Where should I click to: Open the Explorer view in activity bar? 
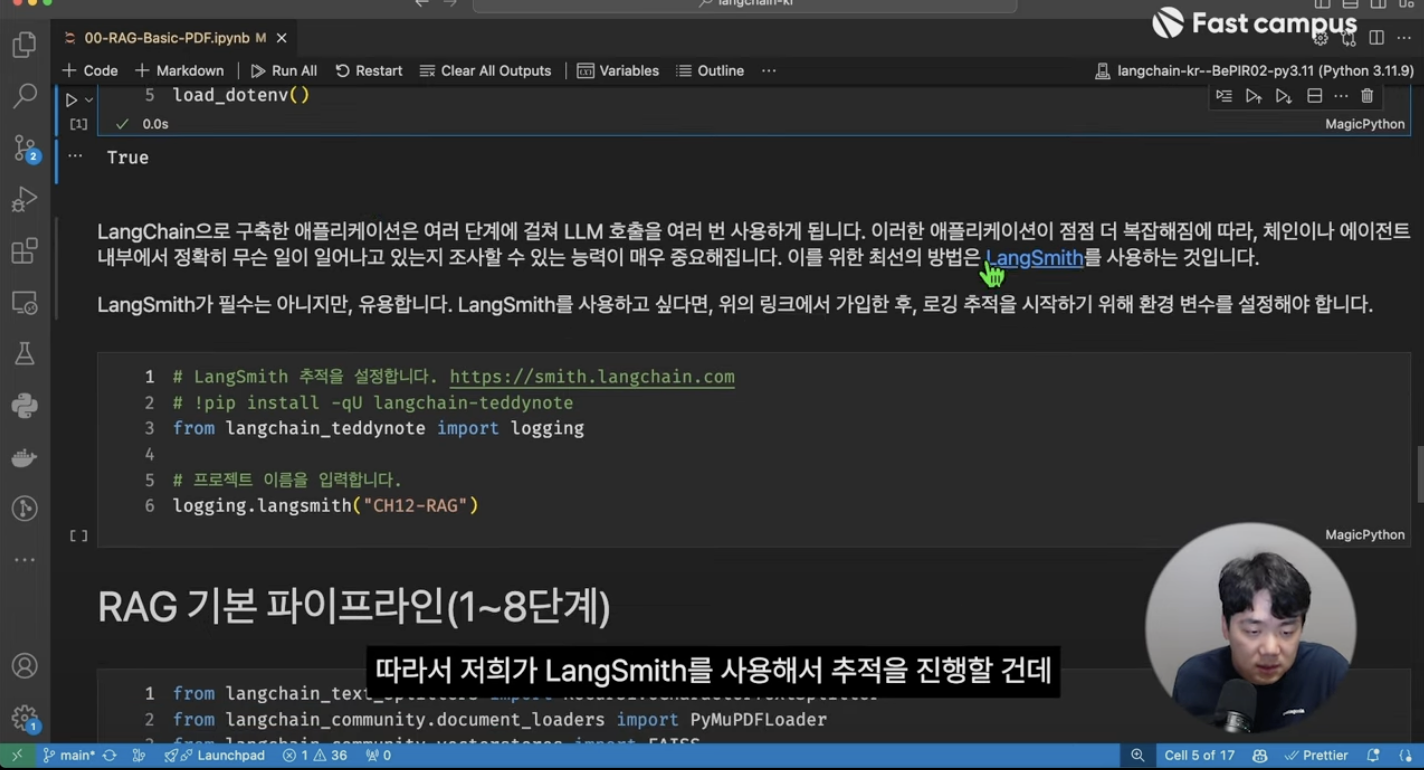click(x=24, y=45)
